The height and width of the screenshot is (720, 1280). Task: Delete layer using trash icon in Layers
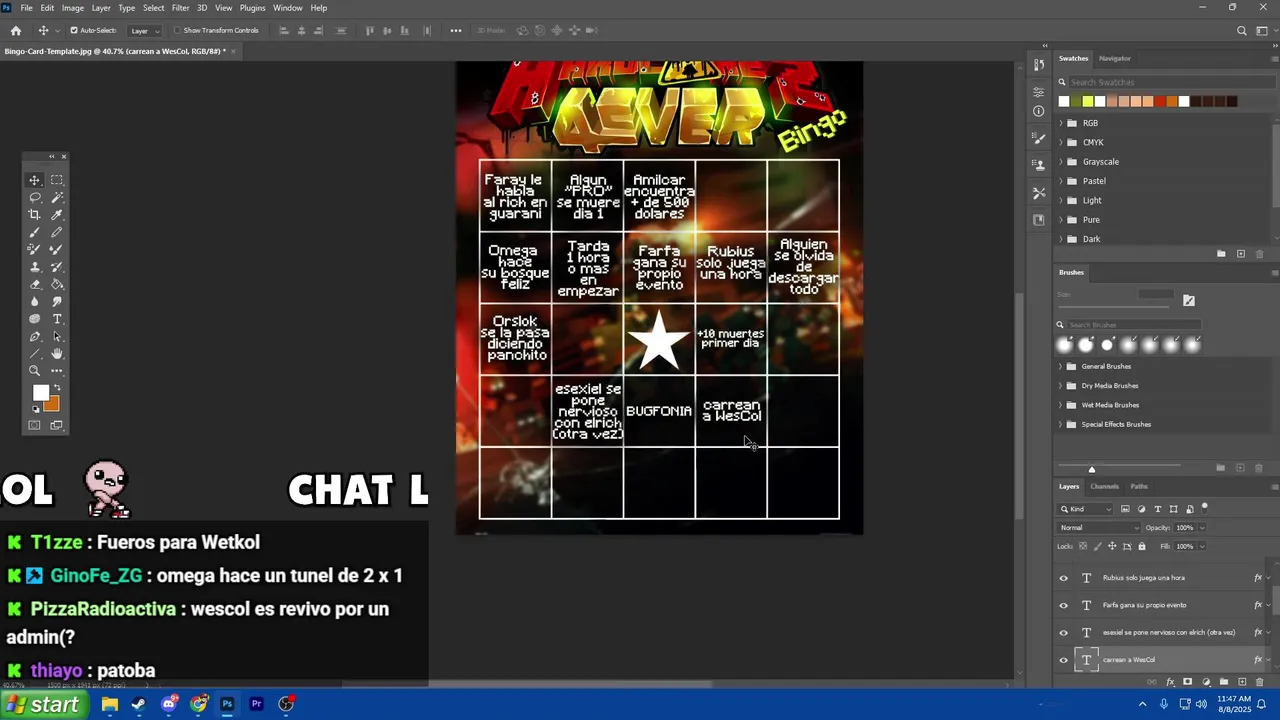pos(1259,682)
